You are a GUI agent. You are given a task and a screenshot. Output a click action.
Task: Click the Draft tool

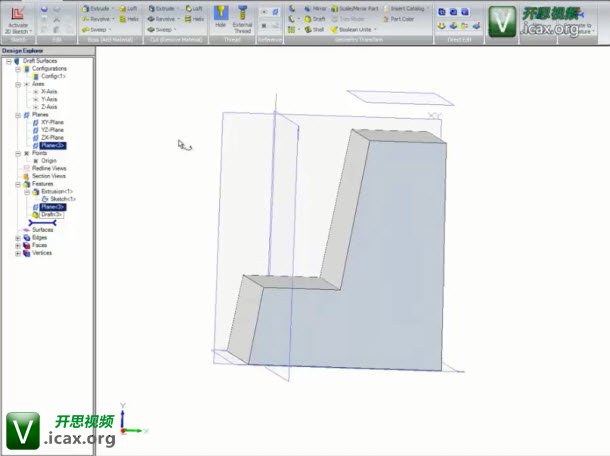click(315, 19)
